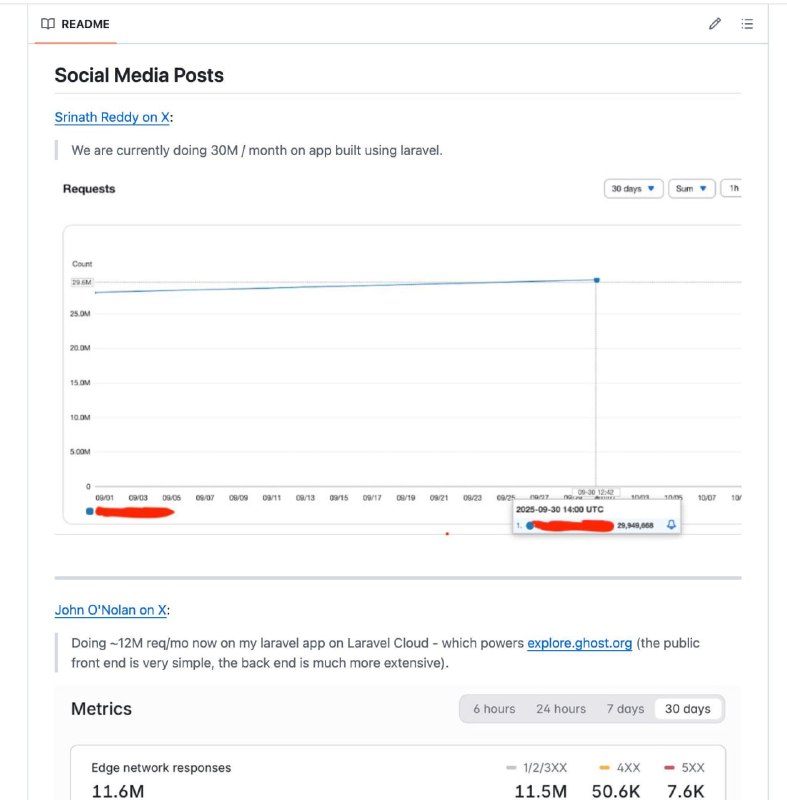Image resolution: width=787 pixels, height=800 pixels.
Task: Click the orange 4XX legend swatch
Action: coord(604,768)
